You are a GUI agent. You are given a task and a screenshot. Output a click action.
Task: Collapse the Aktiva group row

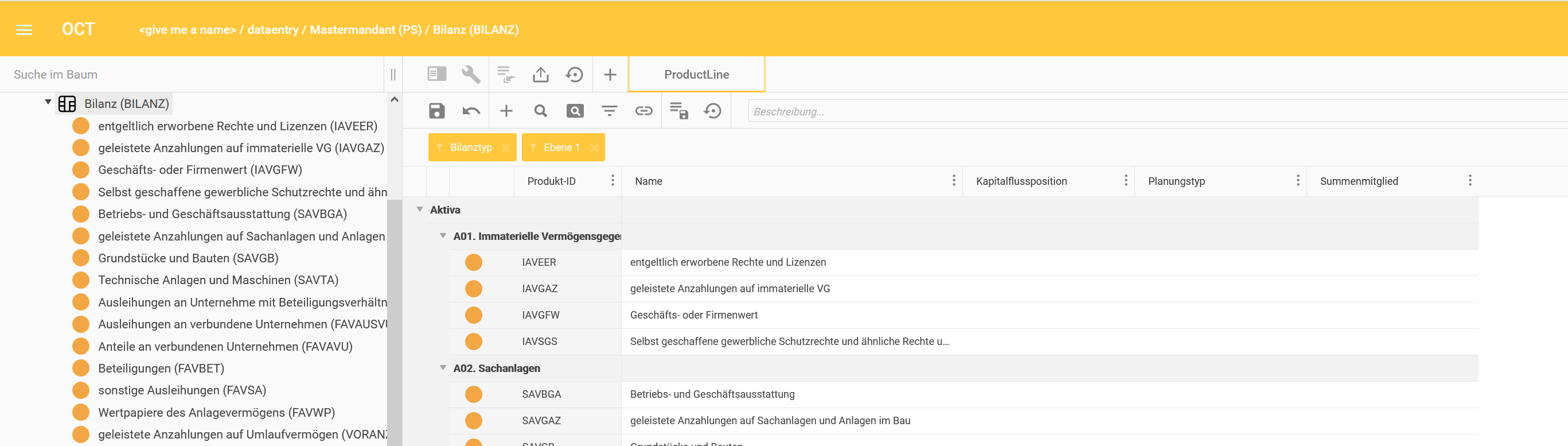click(x=419, y=210)
